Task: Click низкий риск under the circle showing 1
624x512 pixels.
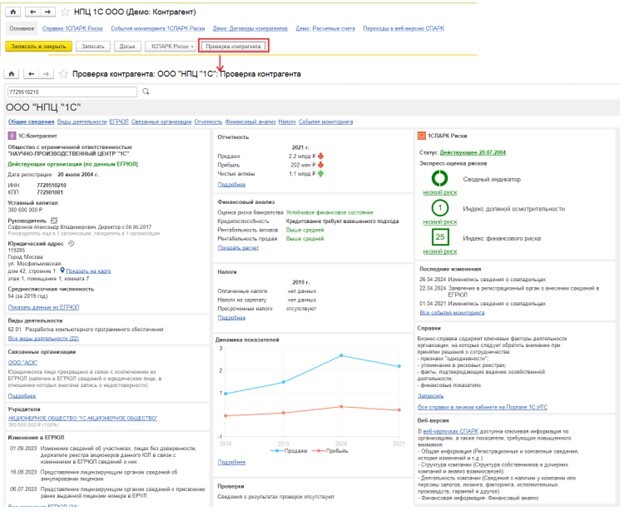Action: click(x=440, y=222)
